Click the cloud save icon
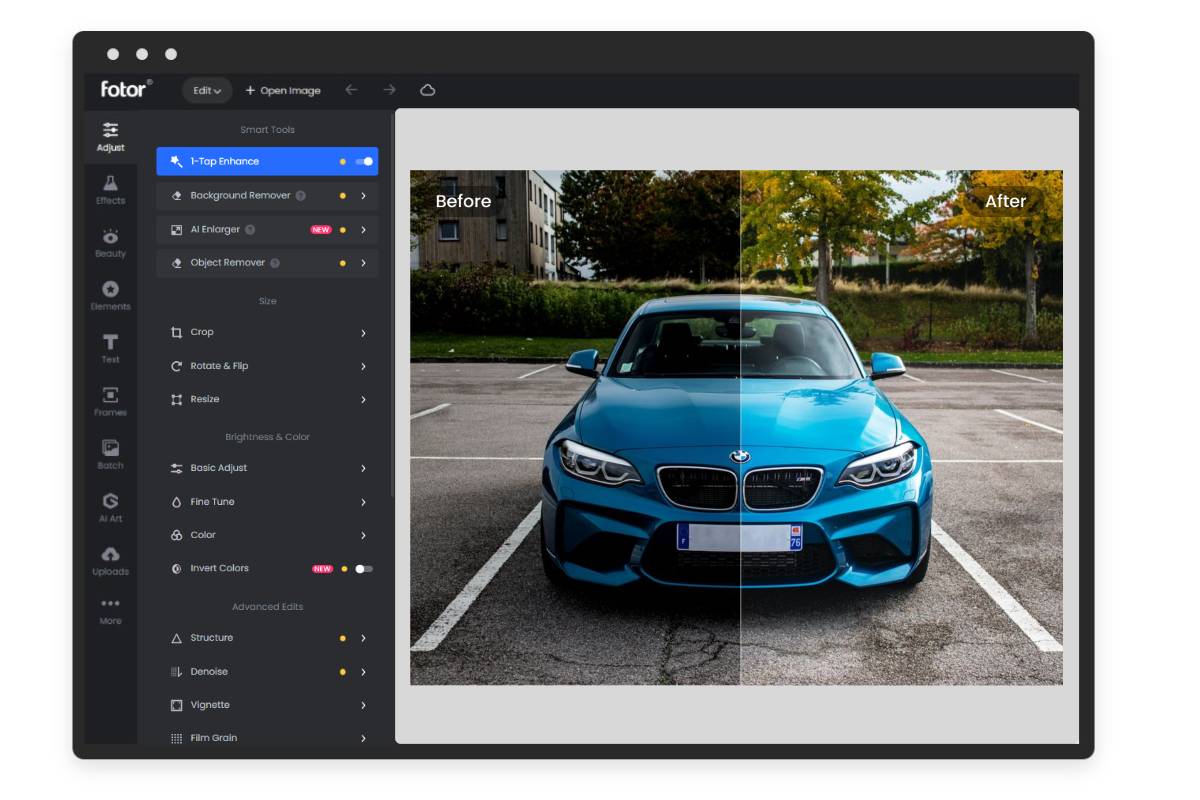1200x800 pixels. click(x=428, y=90)
